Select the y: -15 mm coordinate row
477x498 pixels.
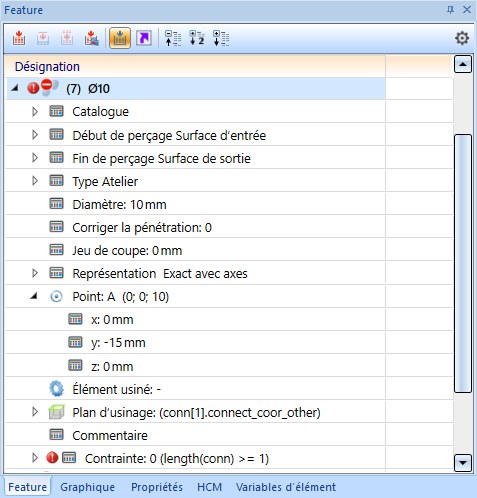pyautogui.click(x=195, y=342)
